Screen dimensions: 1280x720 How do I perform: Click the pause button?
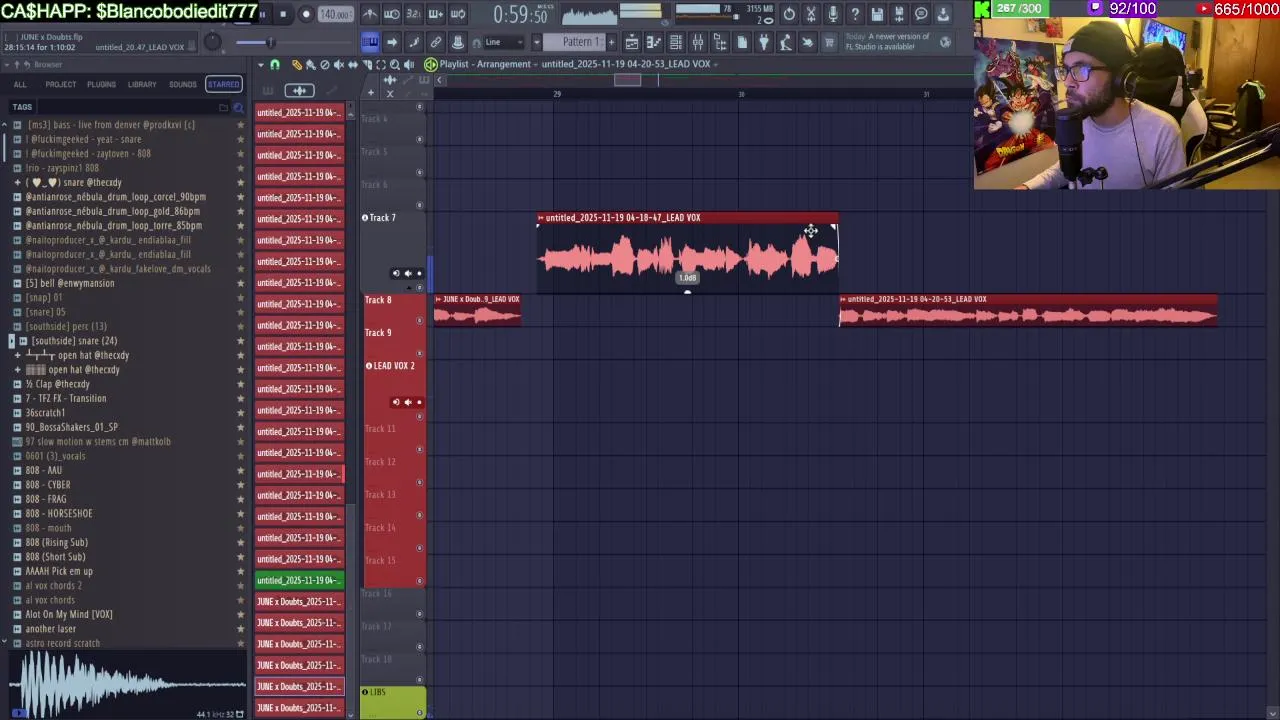(x=262, y=14)
